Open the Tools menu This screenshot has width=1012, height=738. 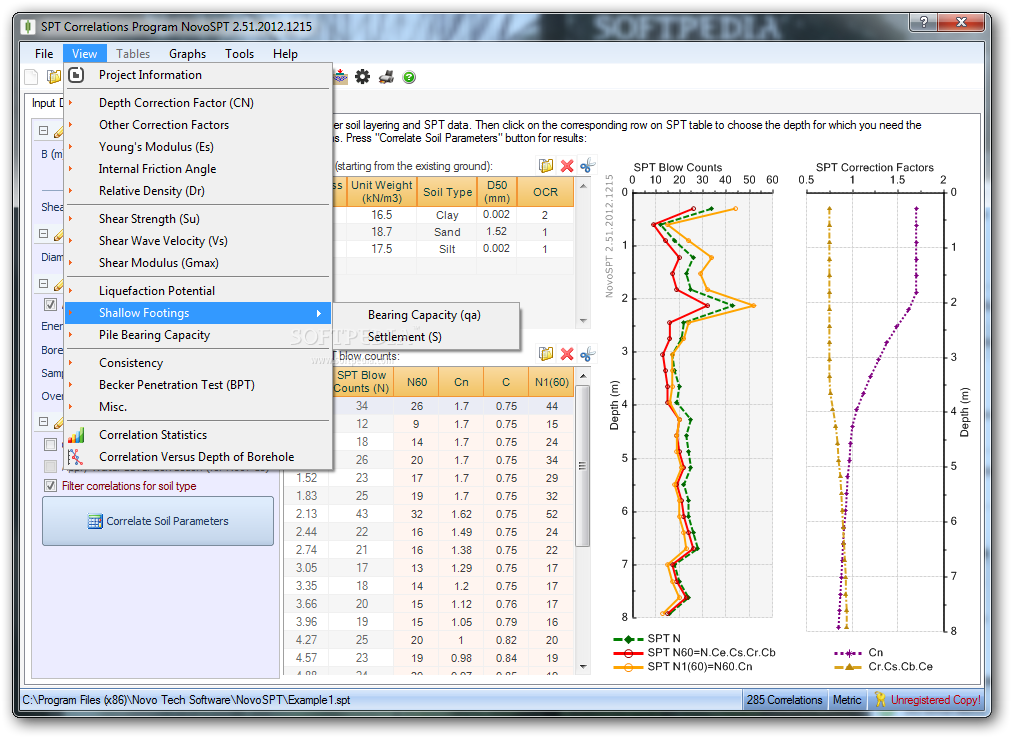pos(239,54)
